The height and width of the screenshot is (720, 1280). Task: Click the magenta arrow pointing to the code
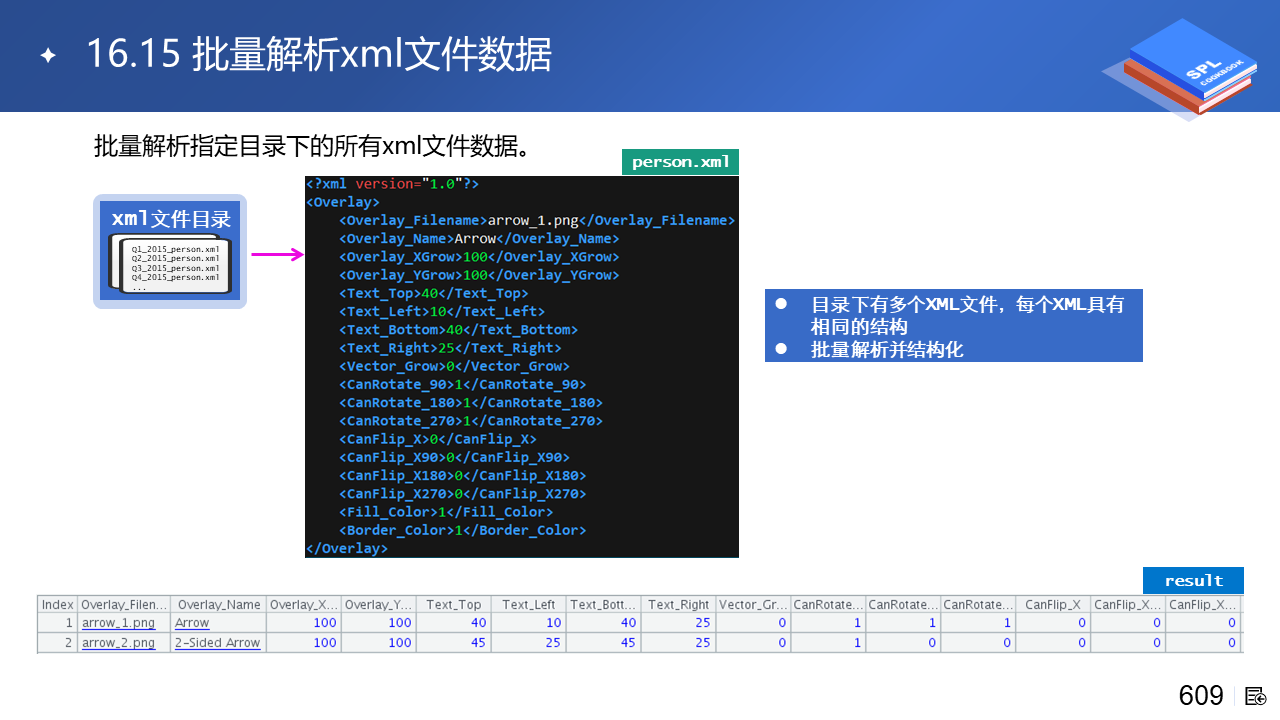[277, 255]
